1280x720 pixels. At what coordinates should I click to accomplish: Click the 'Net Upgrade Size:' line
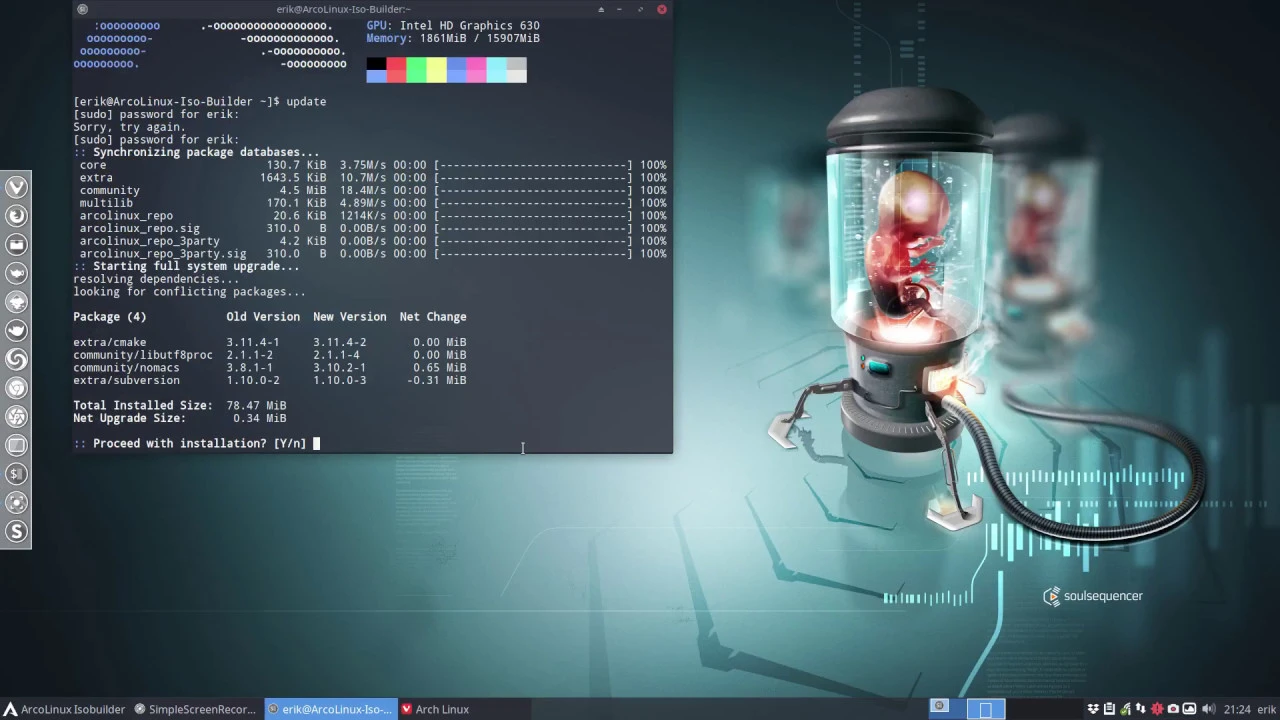click(x=180, y=419)
